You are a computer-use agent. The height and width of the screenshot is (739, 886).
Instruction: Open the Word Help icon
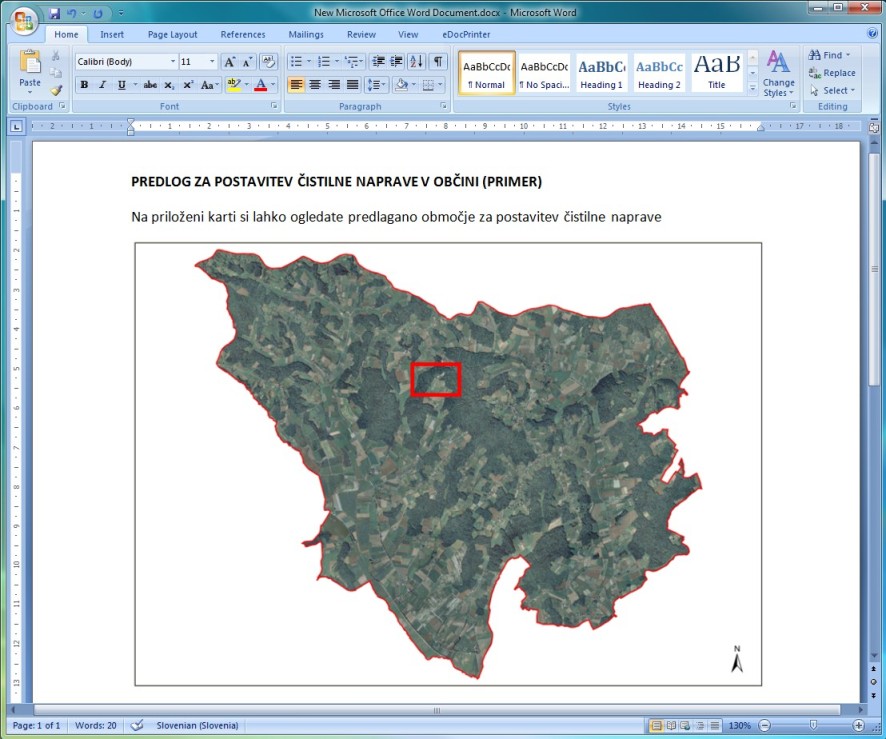tap(870, 35)
